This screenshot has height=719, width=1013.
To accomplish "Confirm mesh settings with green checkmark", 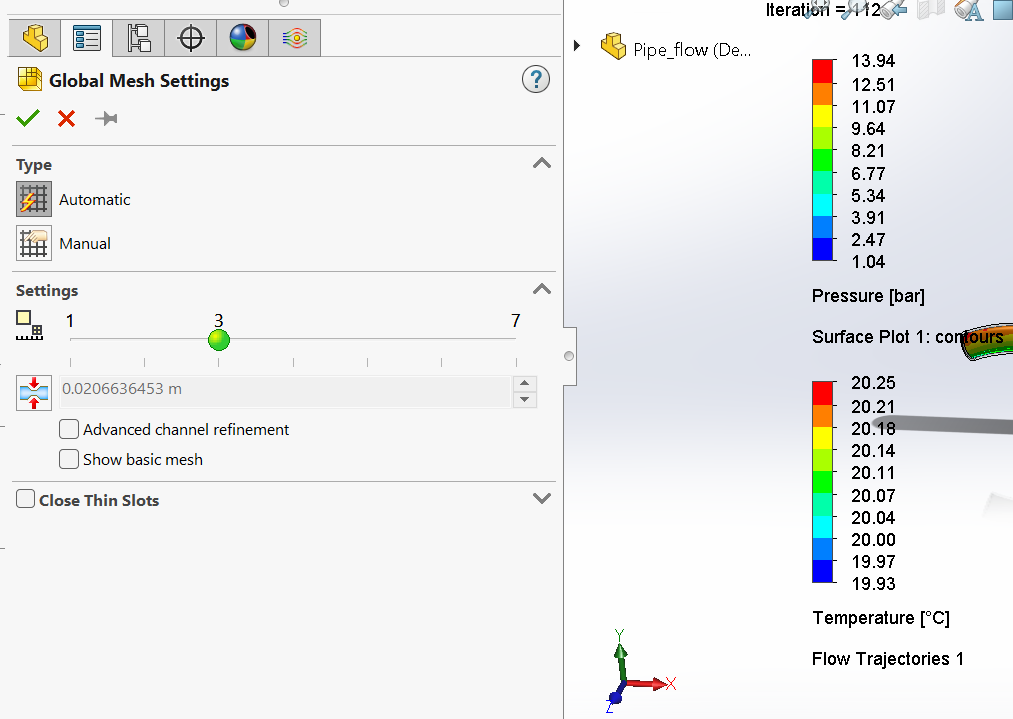I will click(28, 118).
